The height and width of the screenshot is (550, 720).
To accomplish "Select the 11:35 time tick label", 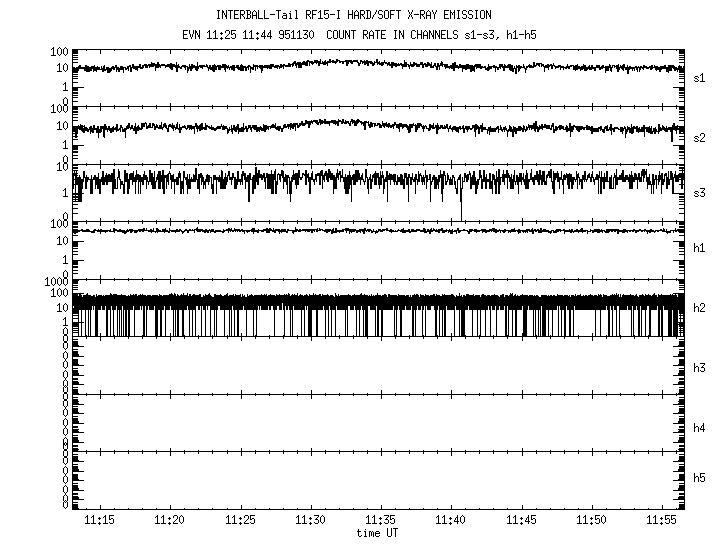I will (381, 521).
